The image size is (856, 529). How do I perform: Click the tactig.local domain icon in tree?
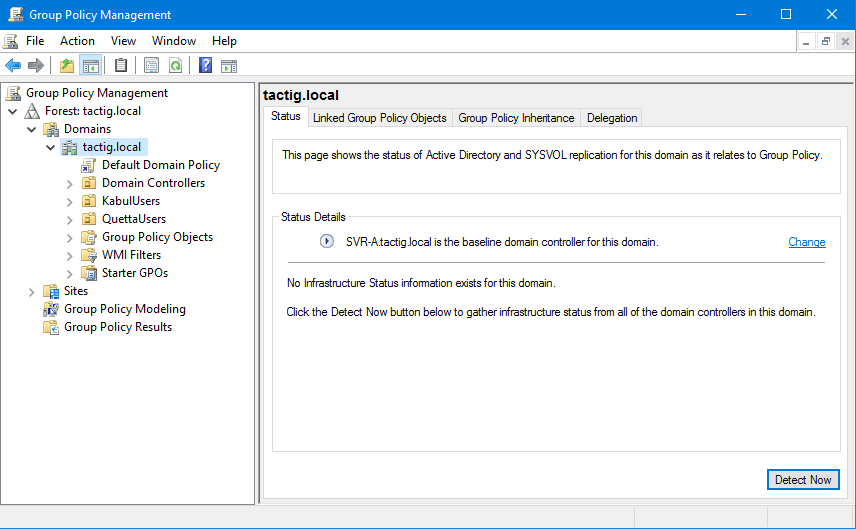pyautogui.click(x=69, y=147)
